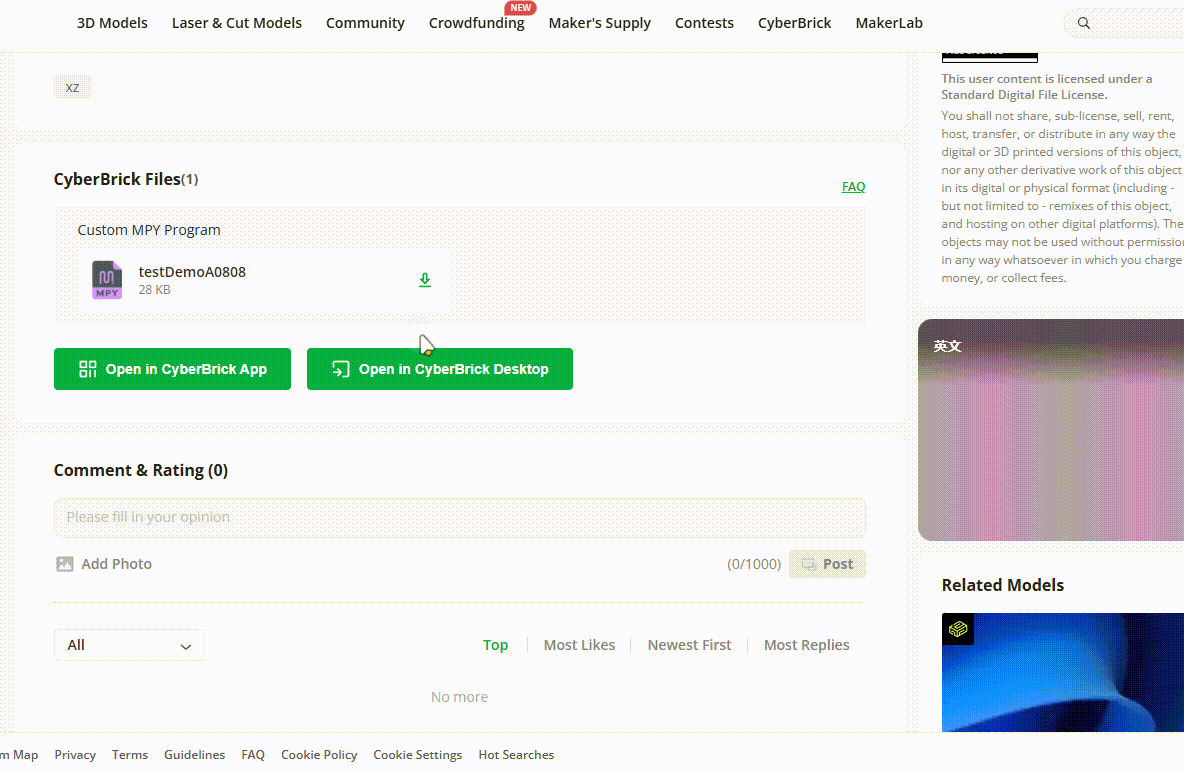Focus the comment opinion text field
Image resolution: width=1184 pixels, height=770 pixels.
click(x=459, y=518)
